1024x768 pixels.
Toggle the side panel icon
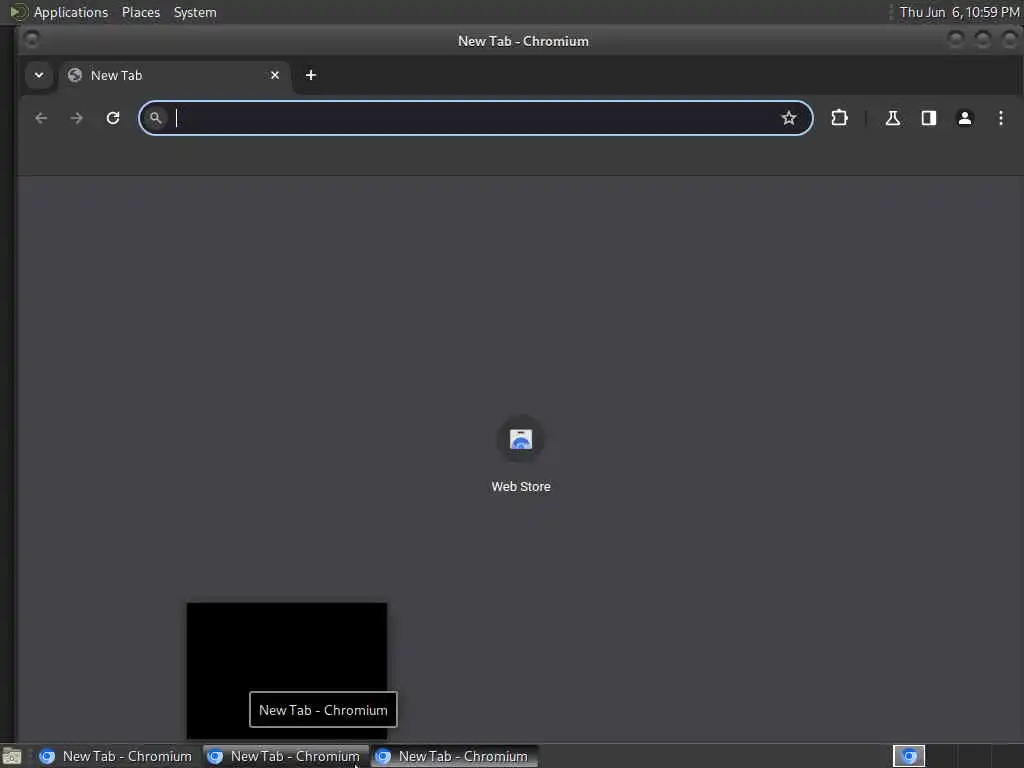pyautogui.click(x=929, y=118)
